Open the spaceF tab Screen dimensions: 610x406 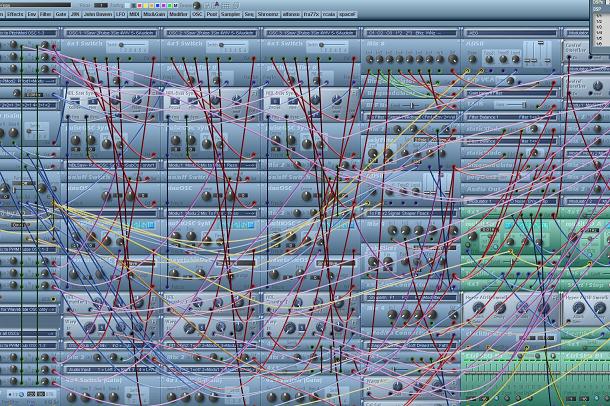pyautogui.click(x=347, y=14)
